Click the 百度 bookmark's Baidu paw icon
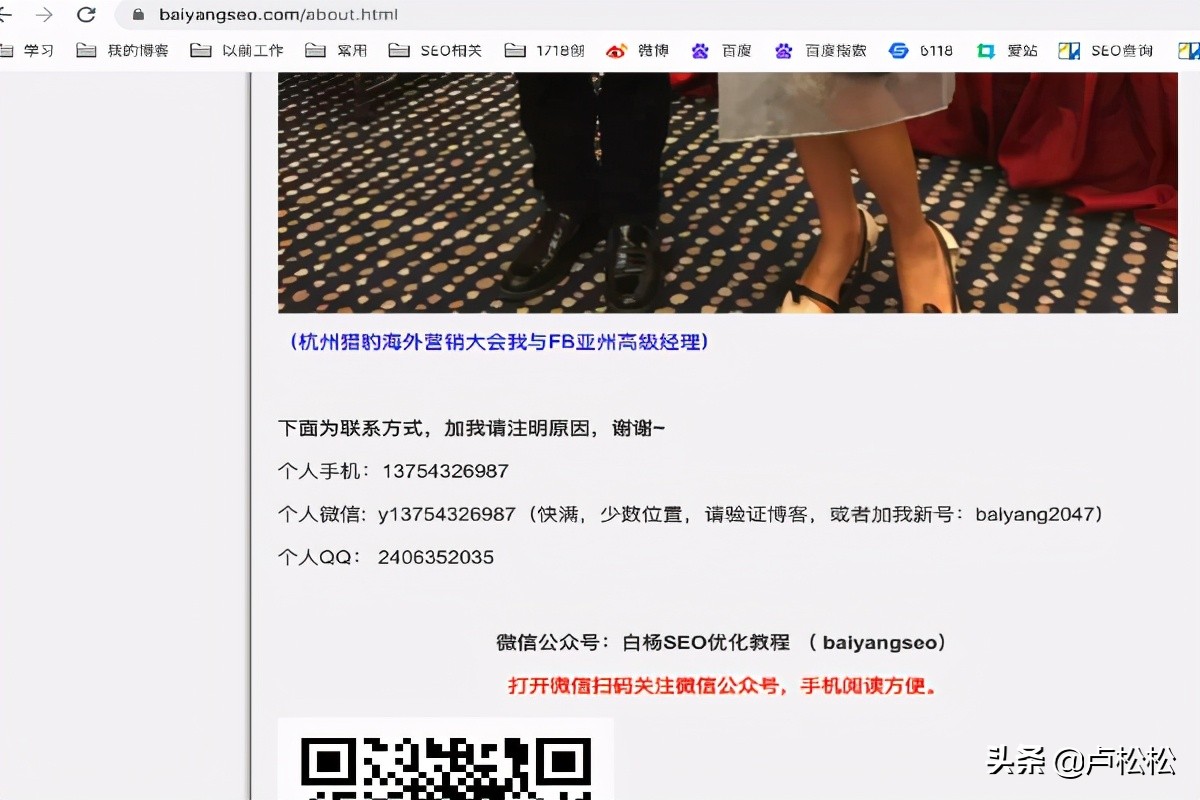This screenshot has height=800, width=1200. point(699,49)
